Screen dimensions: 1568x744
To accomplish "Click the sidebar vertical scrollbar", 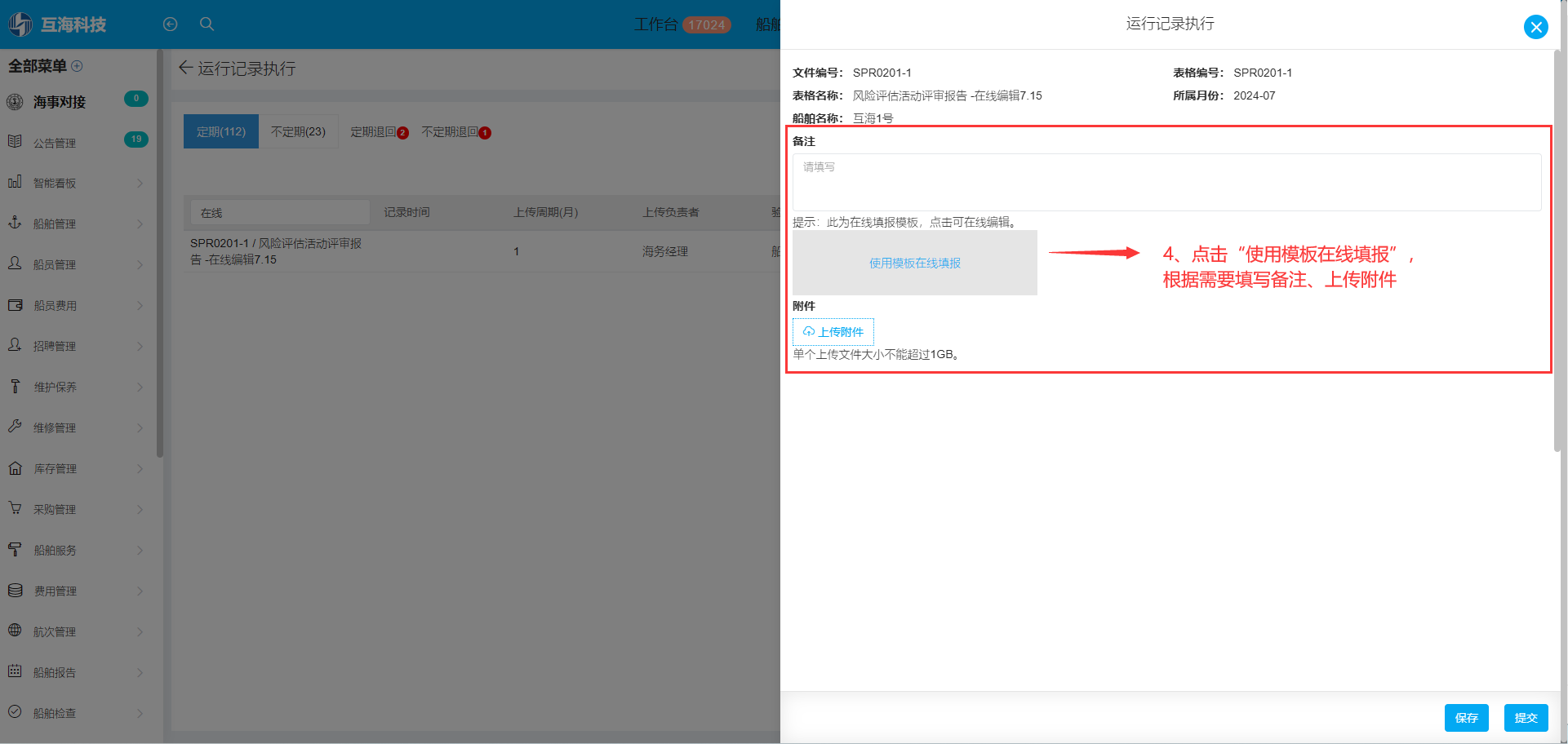I will point(160,253).
